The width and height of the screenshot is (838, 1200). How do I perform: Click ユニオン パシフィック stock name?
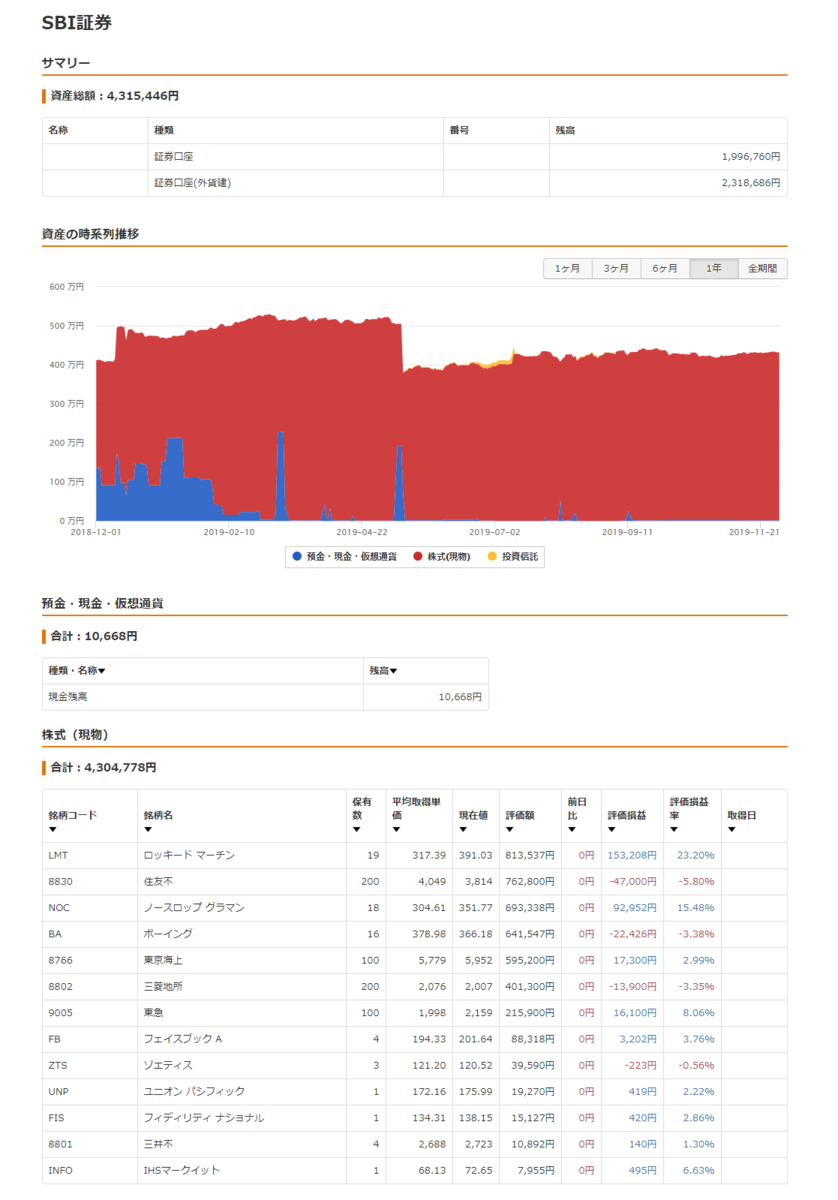(x=194, y=1091)
